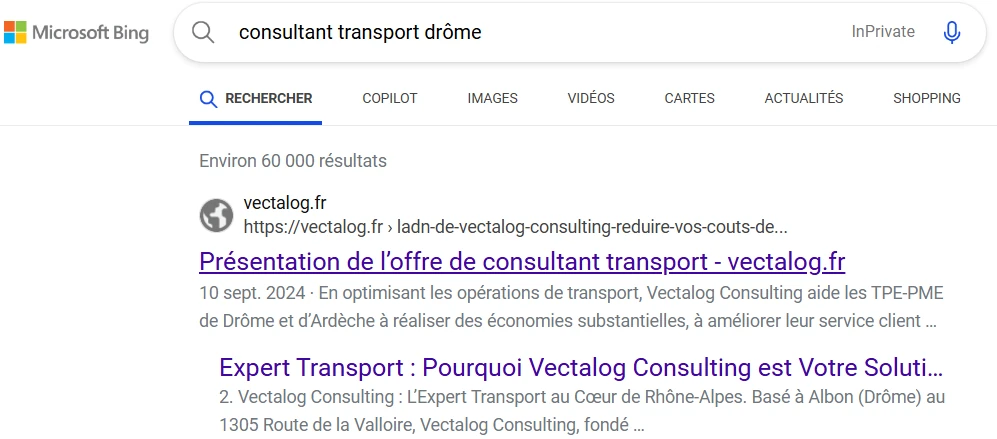
Task: Click the InPrivate indicator in the search bar
Action: [883, 32]
